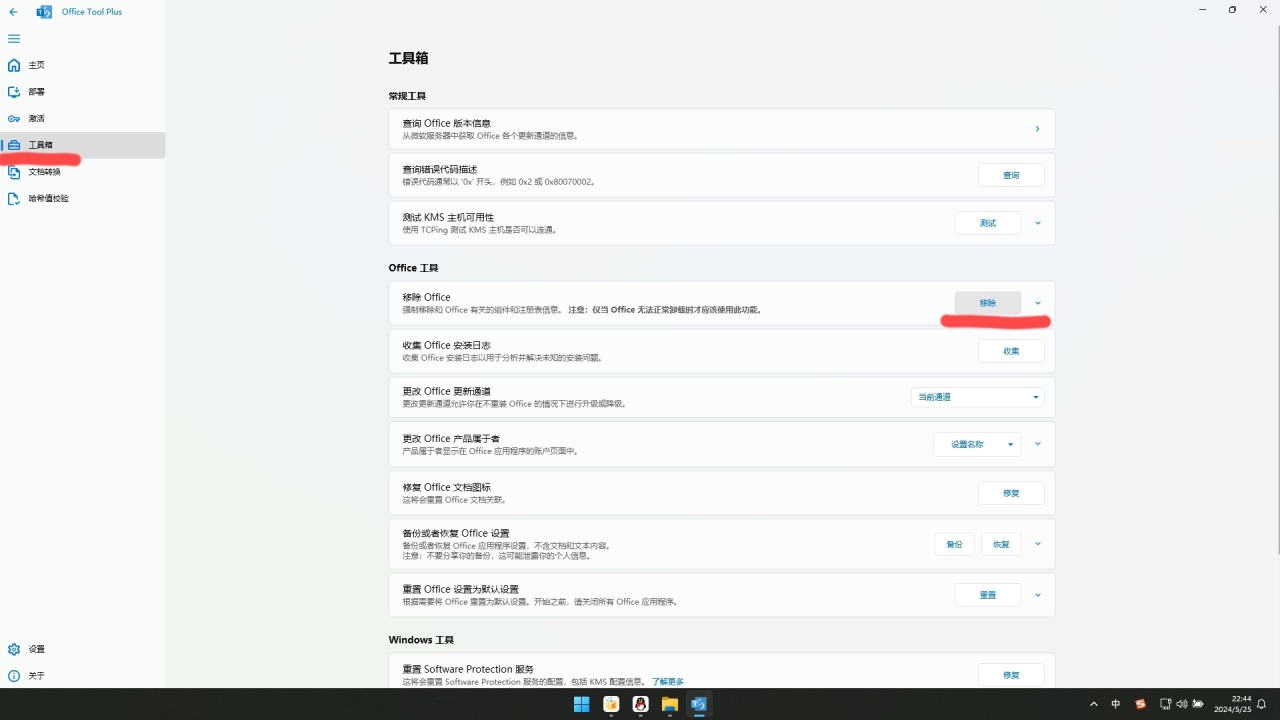The image size is (1280, 720).
Task: Open the yellow app icon beside Start
Action: point(611,704)
